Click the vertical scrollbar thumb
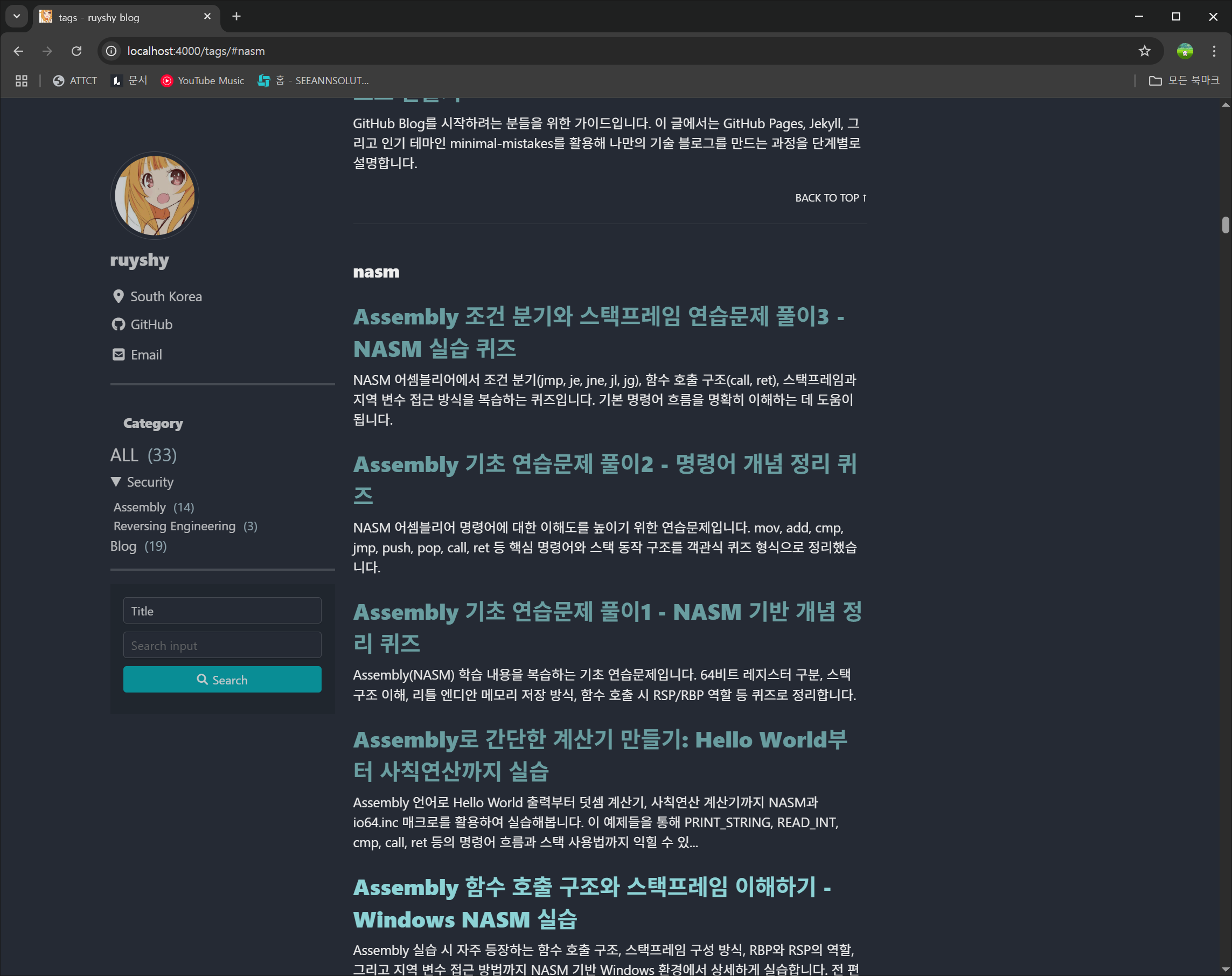 (1225, 225)
